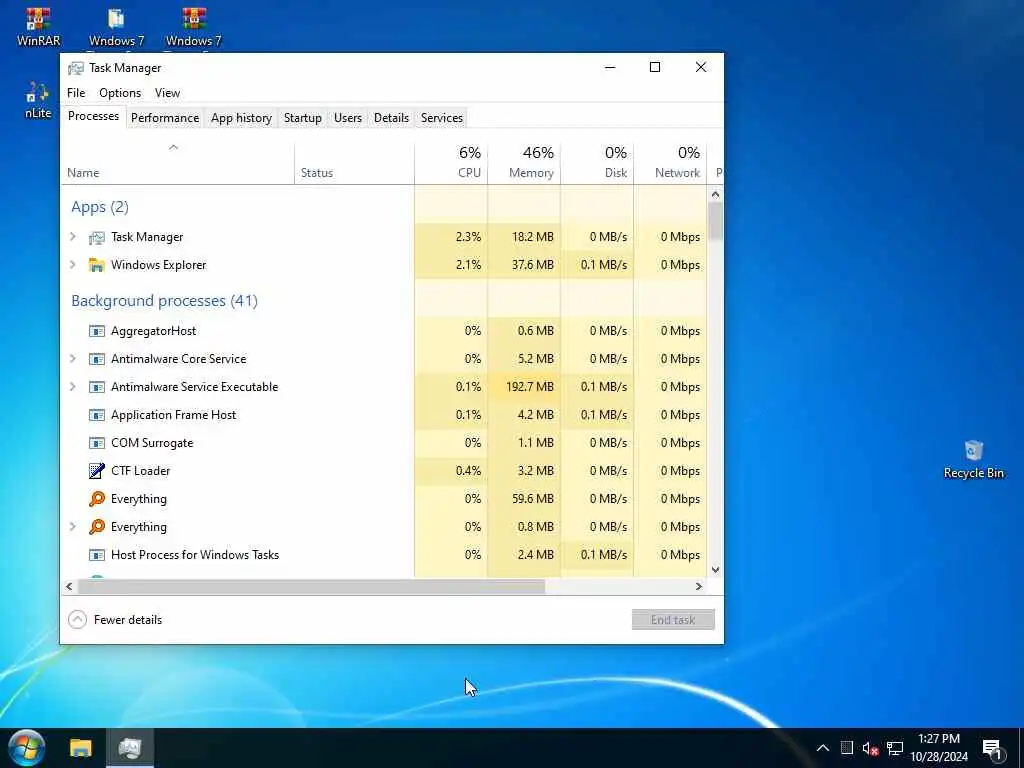Click the Apps (2) group heading
The image size is (1024, 768).
100,207
